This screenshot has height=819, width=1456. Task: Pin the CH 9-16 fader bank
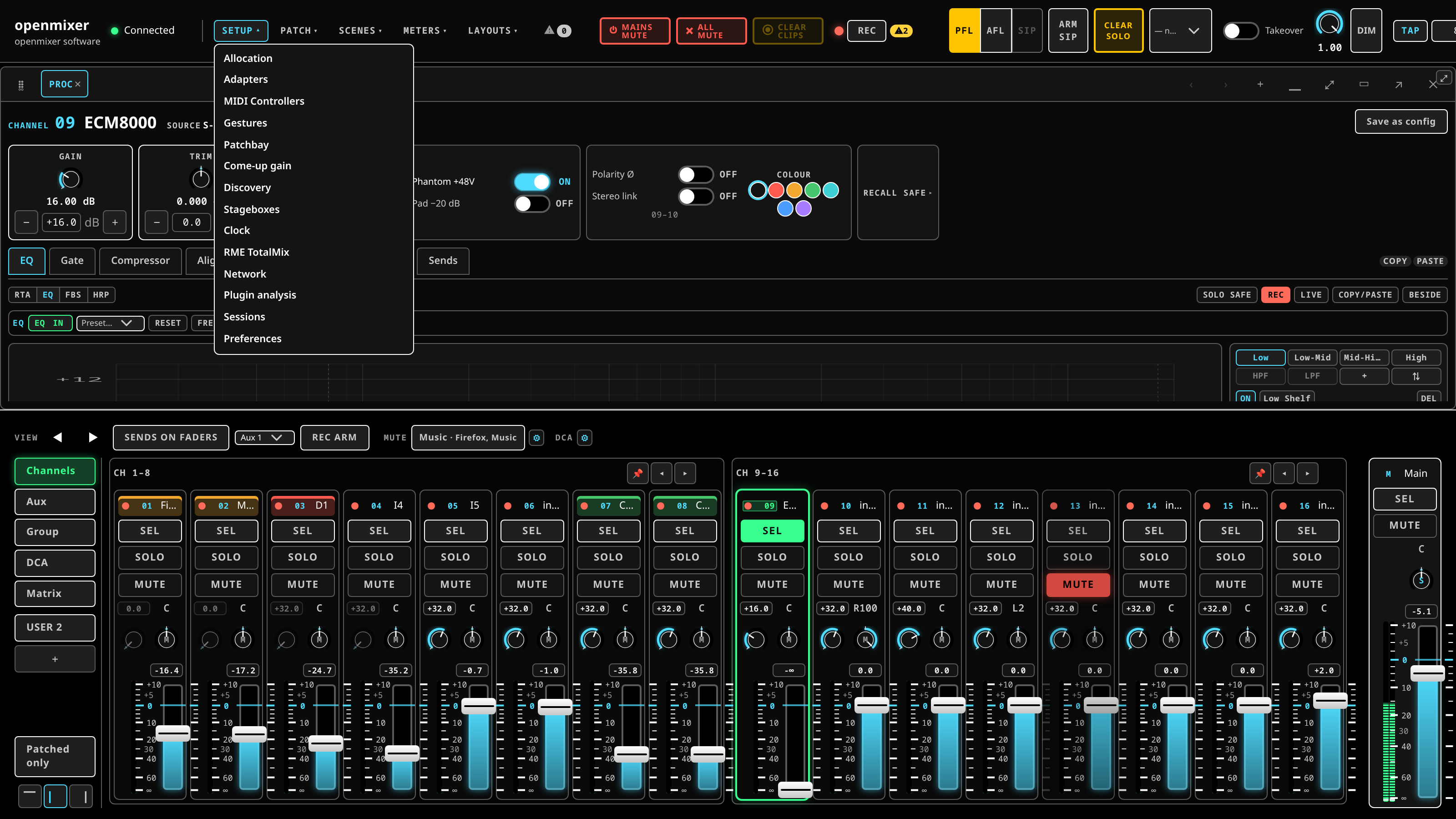pos(1260,473)
